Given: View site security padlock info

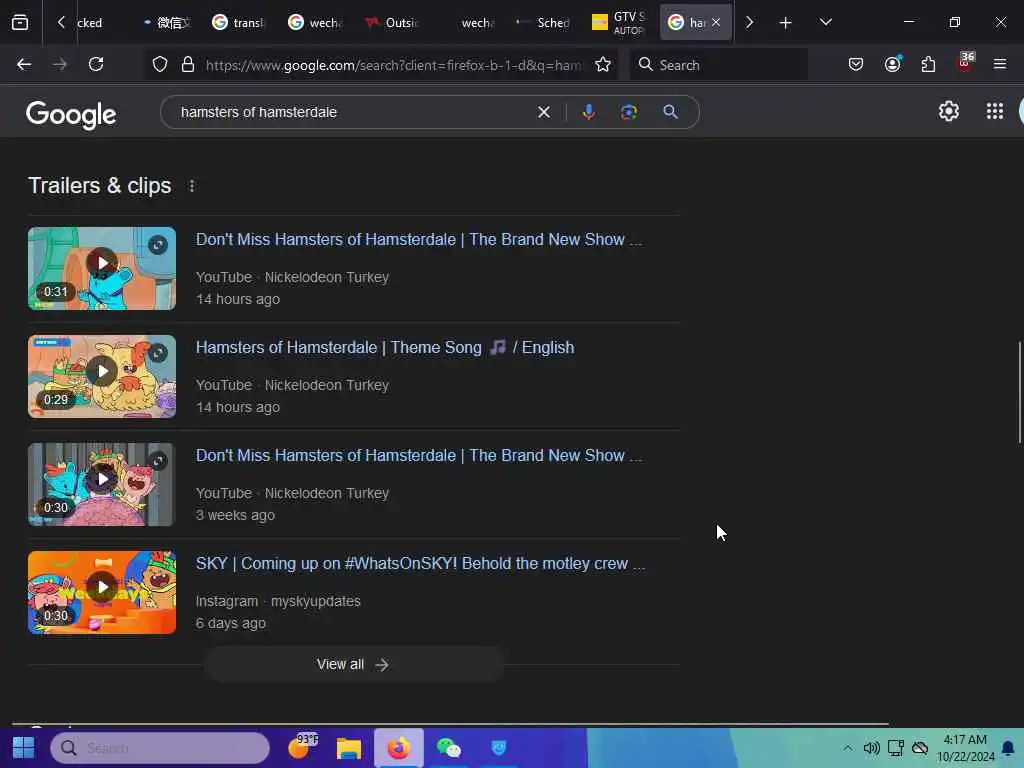Looking at the screenshot, I should coord(188,64).
